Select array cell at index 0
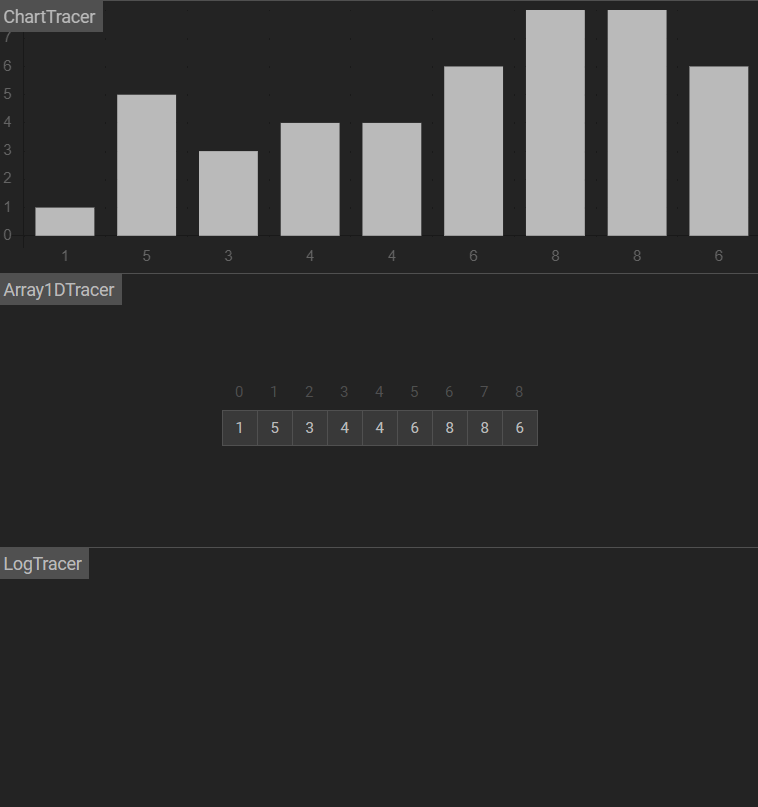The width and height of the screenshot is (758, 807). coord(239,428)
